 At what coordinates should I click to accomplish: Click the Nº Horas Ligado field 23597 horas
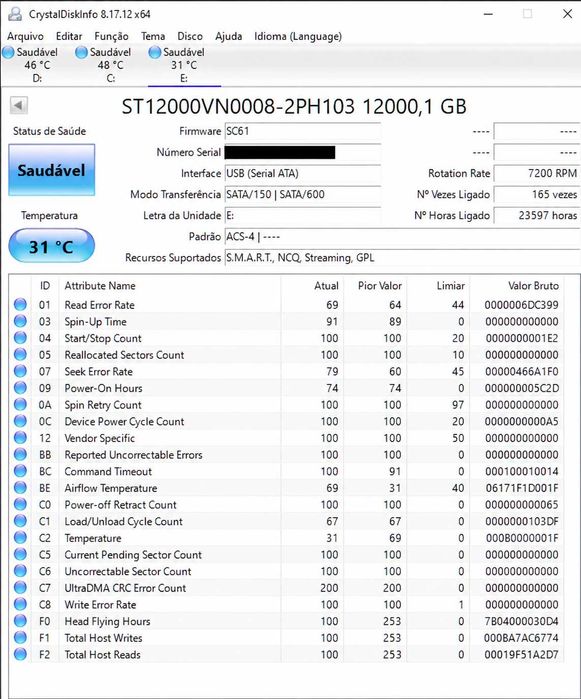click(537, 216)
